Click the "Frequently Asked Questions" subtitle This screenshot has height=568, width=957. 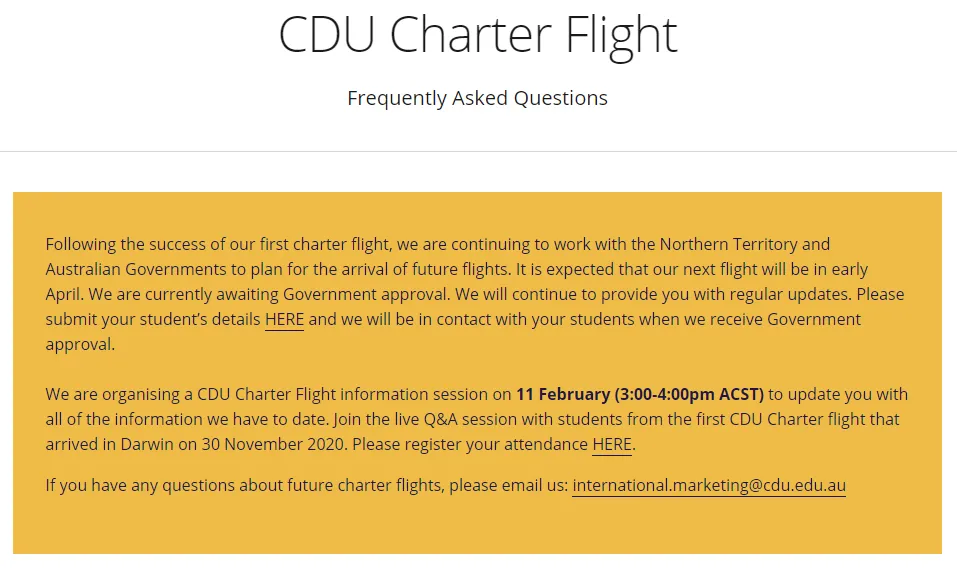478,98
